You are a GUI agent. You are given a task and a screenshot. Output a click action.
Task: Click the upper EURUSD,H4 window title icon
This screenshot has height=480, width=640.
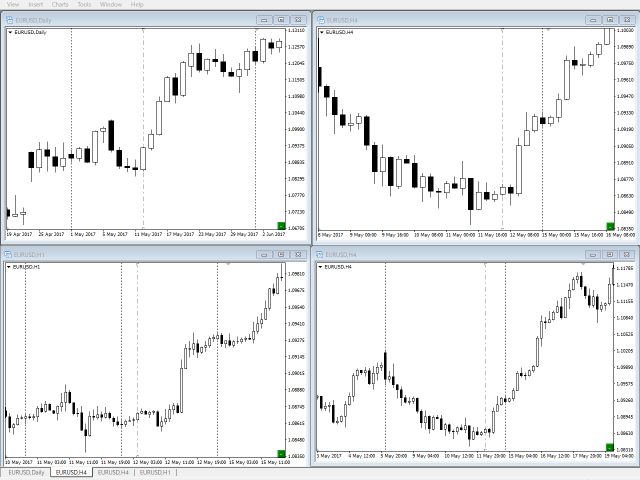point(321,20)
